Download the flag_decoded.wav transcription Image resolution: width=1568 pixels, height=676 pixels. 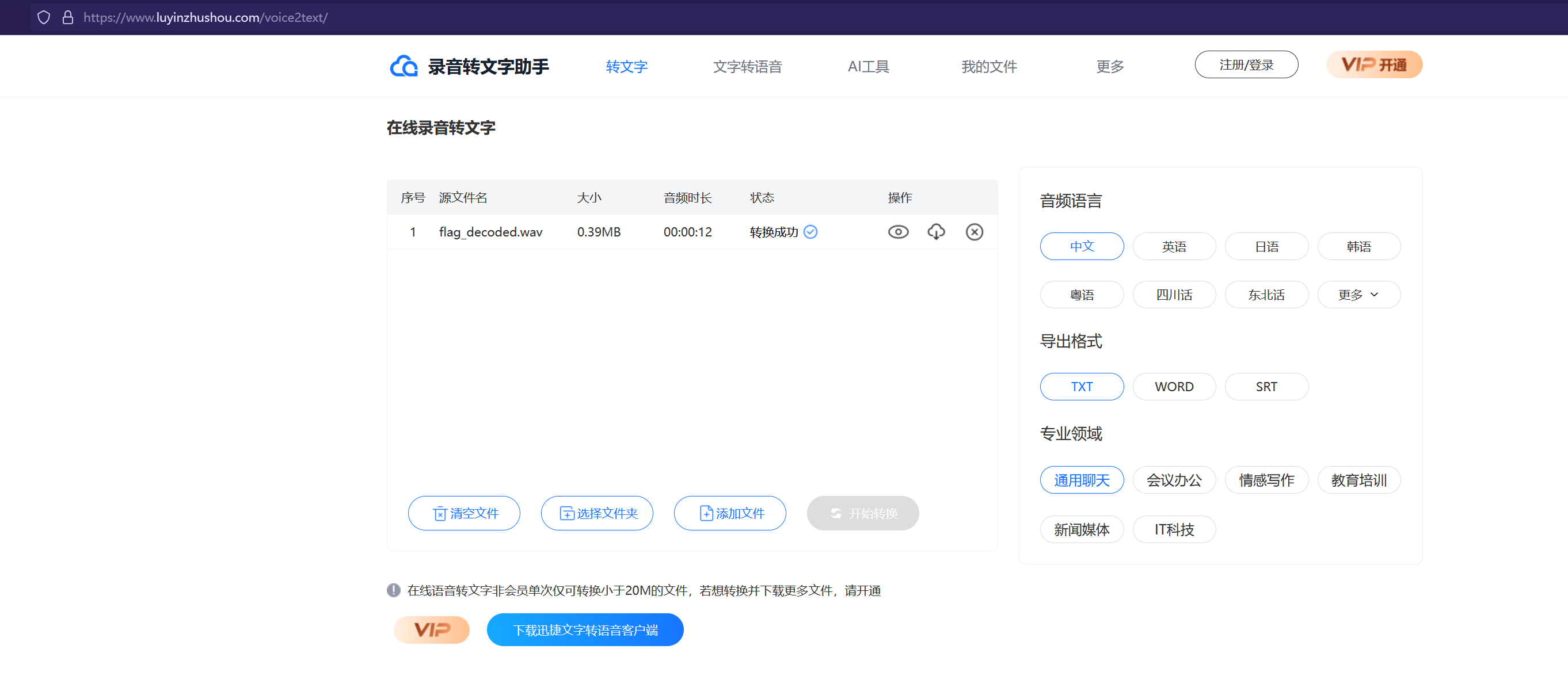click(x=936, y=232)
